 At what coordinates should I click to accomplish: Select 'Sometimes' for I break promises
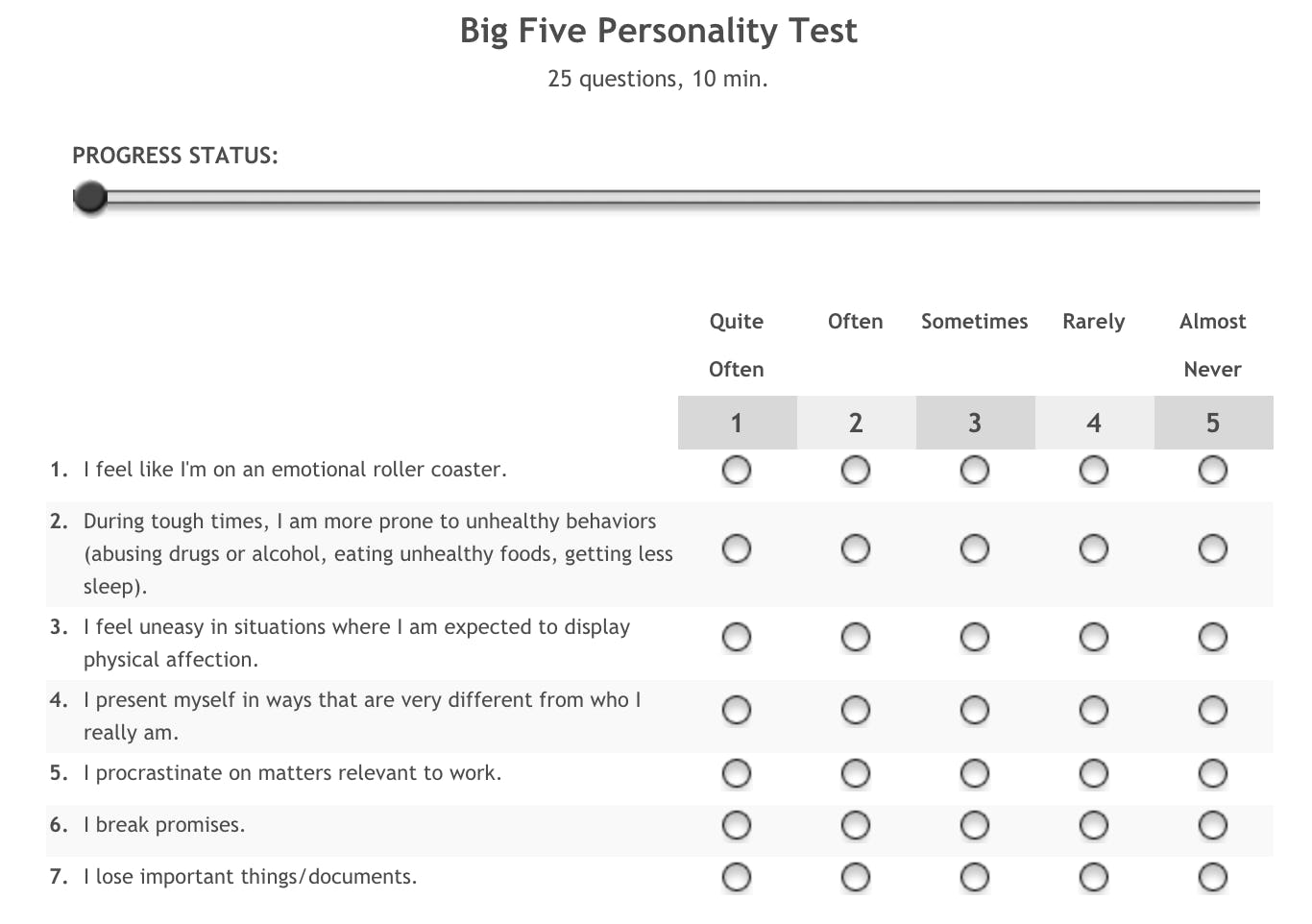tap(975, 826)
